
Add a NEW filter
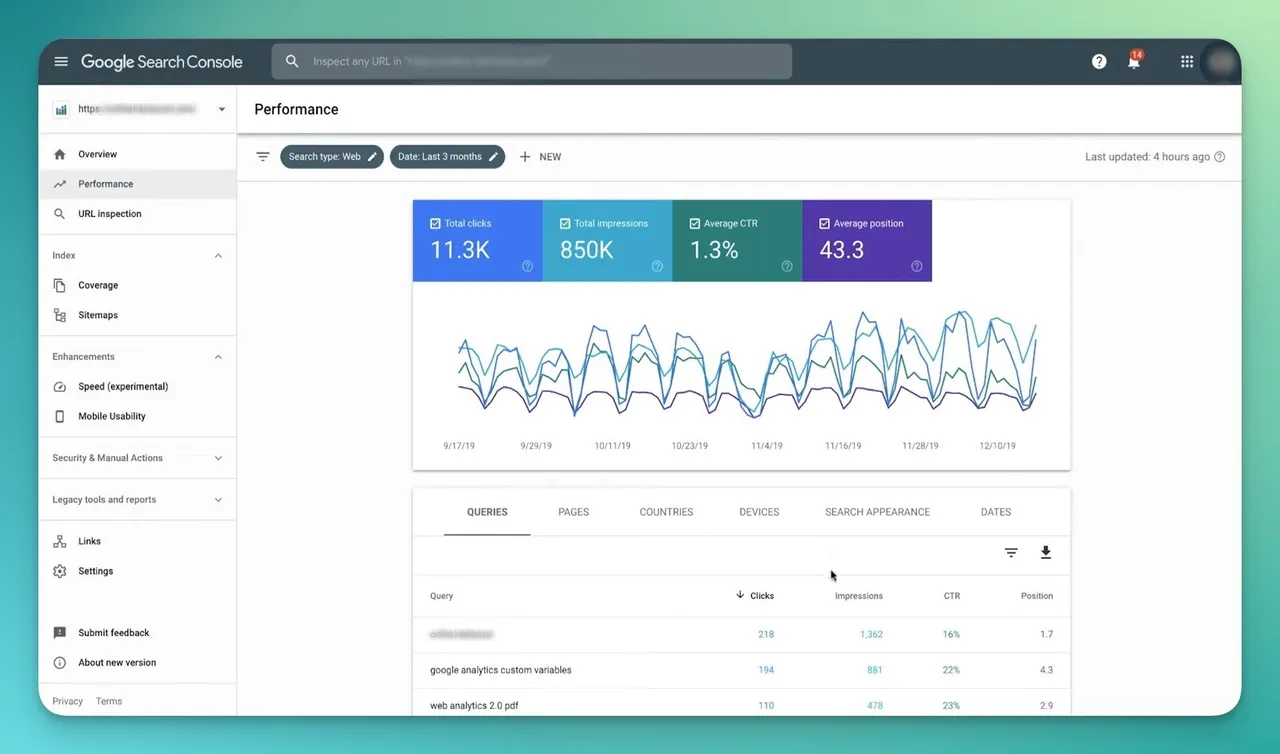tap(540, 157)
